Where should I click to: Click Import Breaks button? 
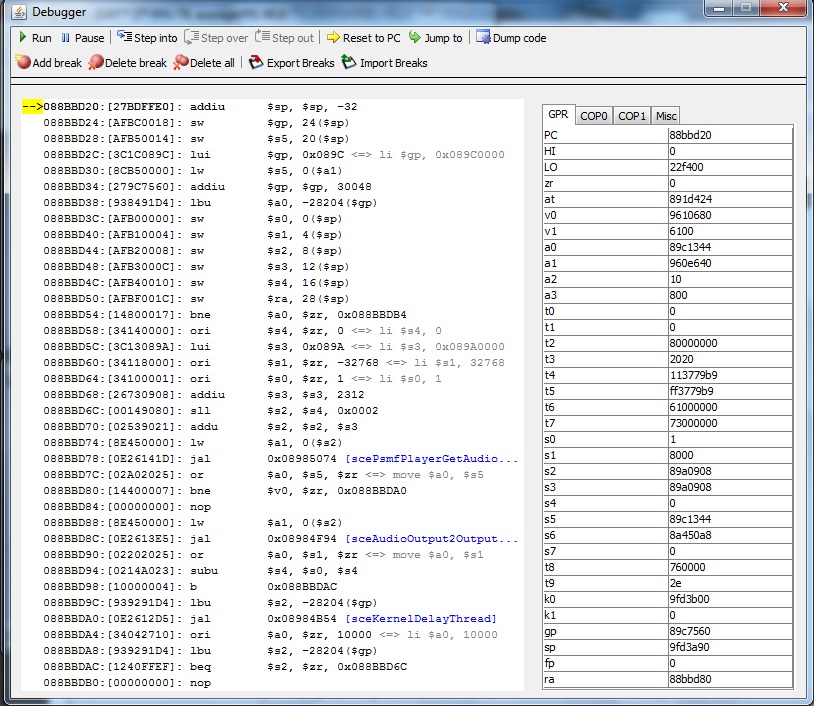(x=384, y=63)
